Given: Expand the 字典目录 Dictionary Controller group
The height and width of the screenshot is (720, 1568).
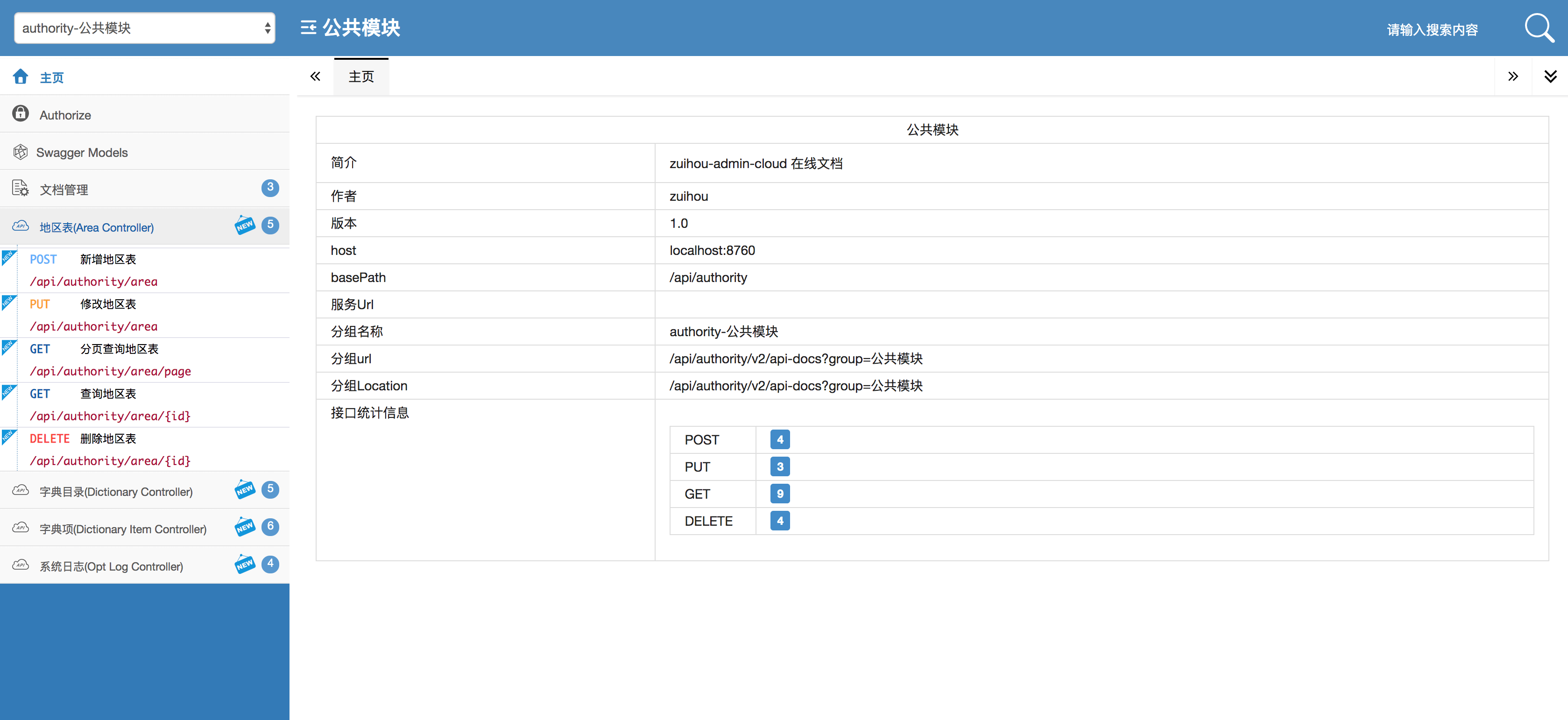Looking at the screenshot, I should pyautogui.click(x=116, y=492).
